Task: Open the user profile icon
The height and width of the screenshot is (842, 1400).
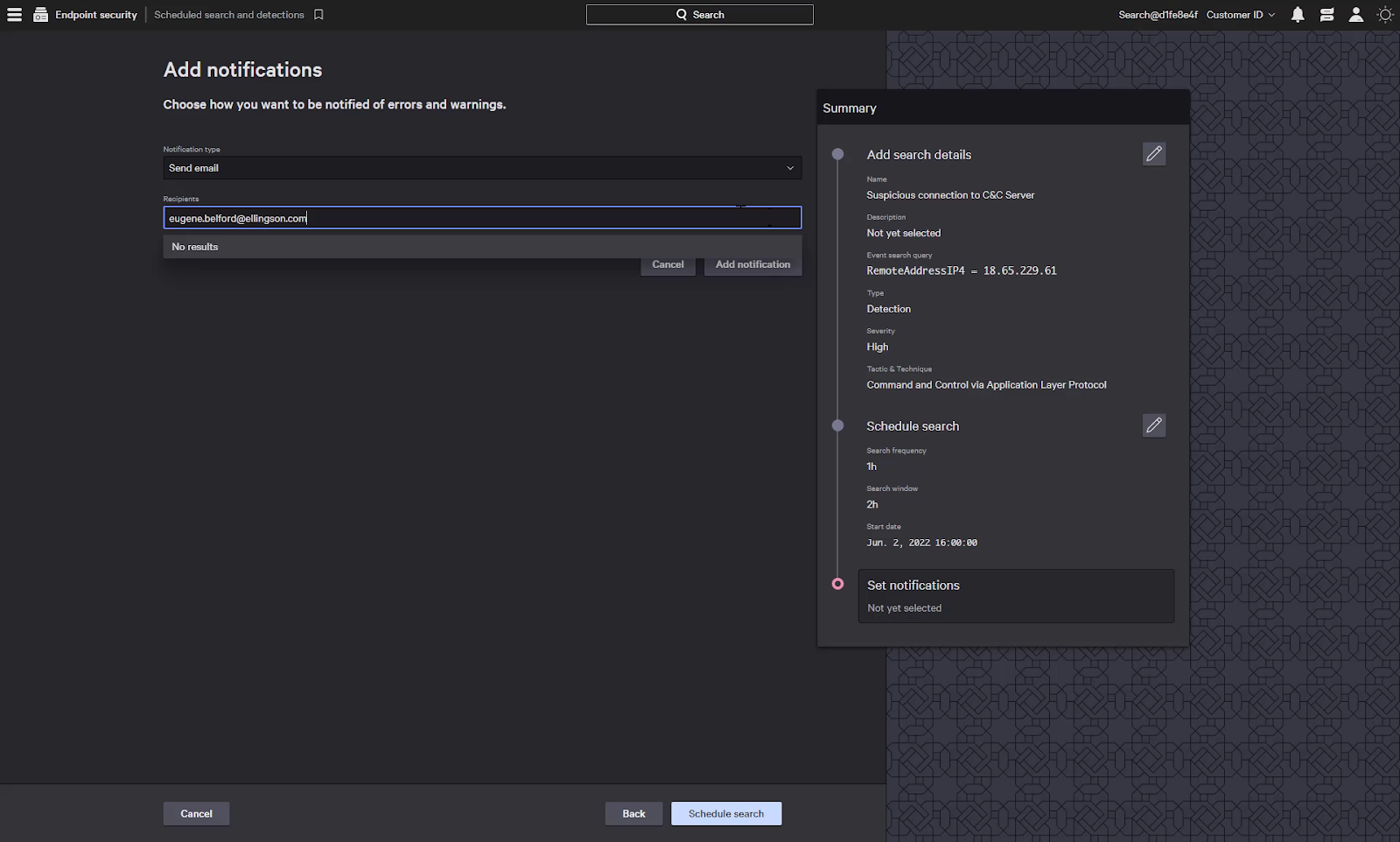Action: 1355,15
